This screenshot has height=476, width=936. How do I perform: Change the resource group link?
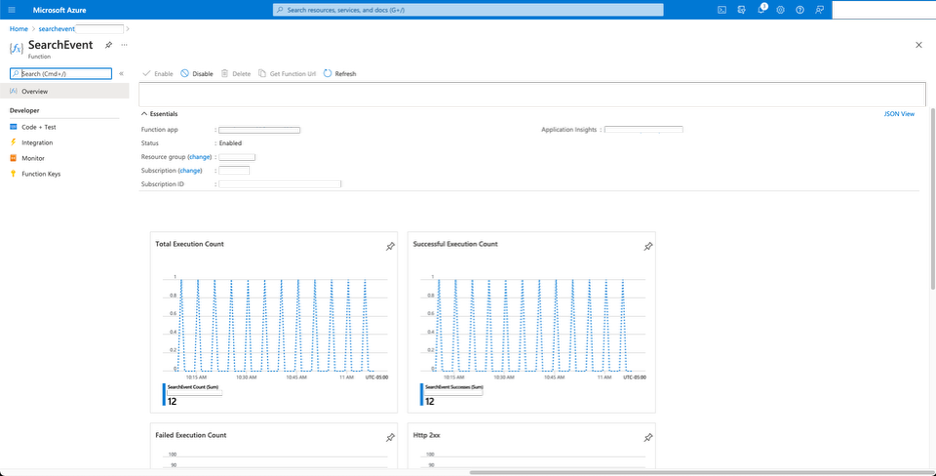click(199, 157)
